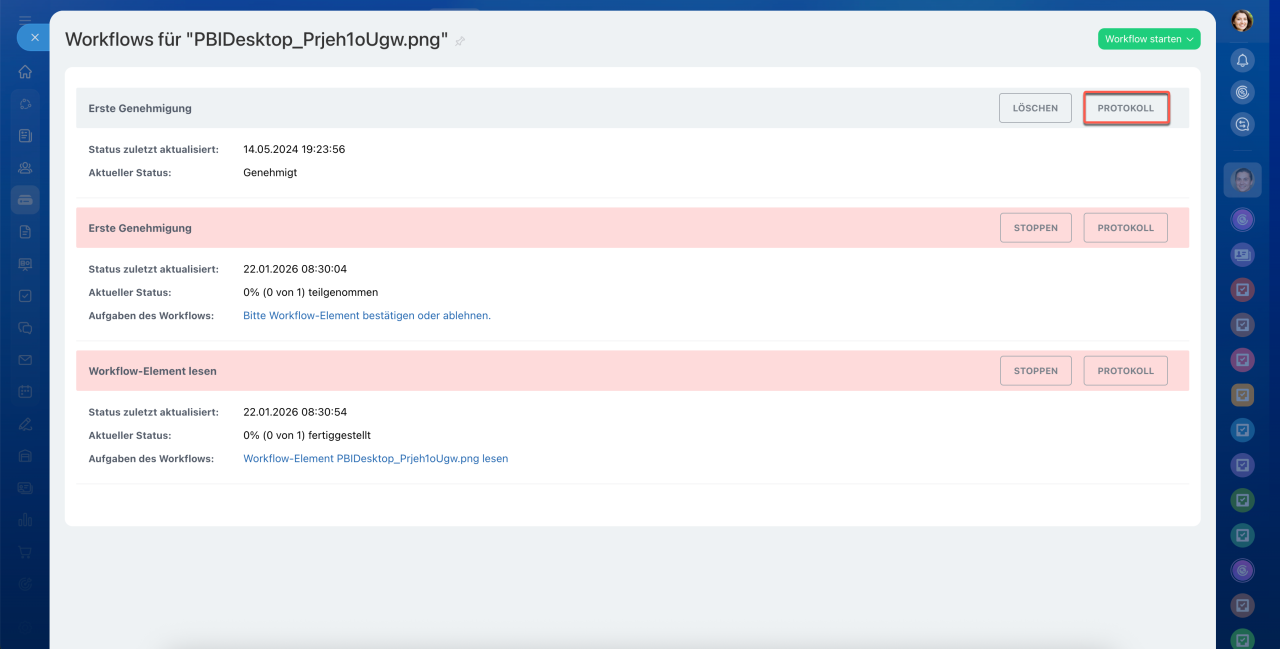The height and width of the screenshot is (649, 1280).
Task: Open PROTOKOLL of the approved Erste Genehmigung
Action: click(1126, 108)
